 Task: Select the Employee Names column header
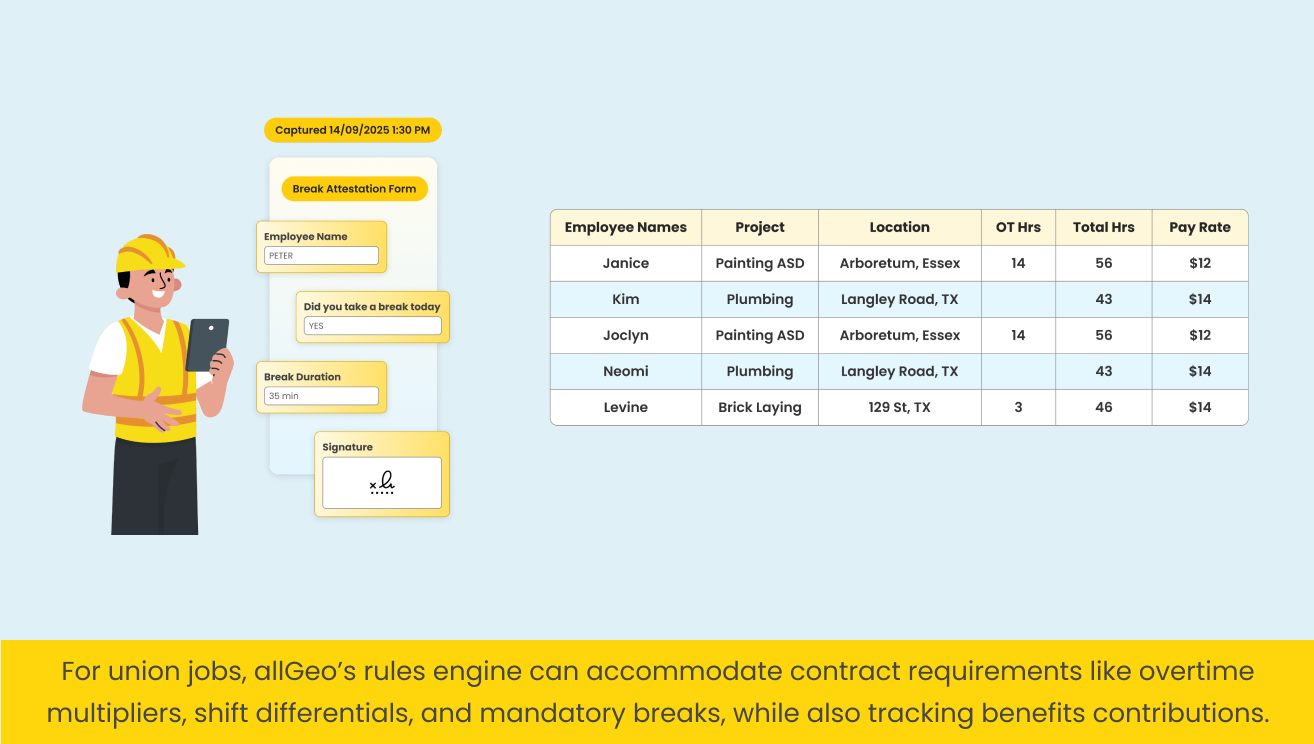coord(625,227)
